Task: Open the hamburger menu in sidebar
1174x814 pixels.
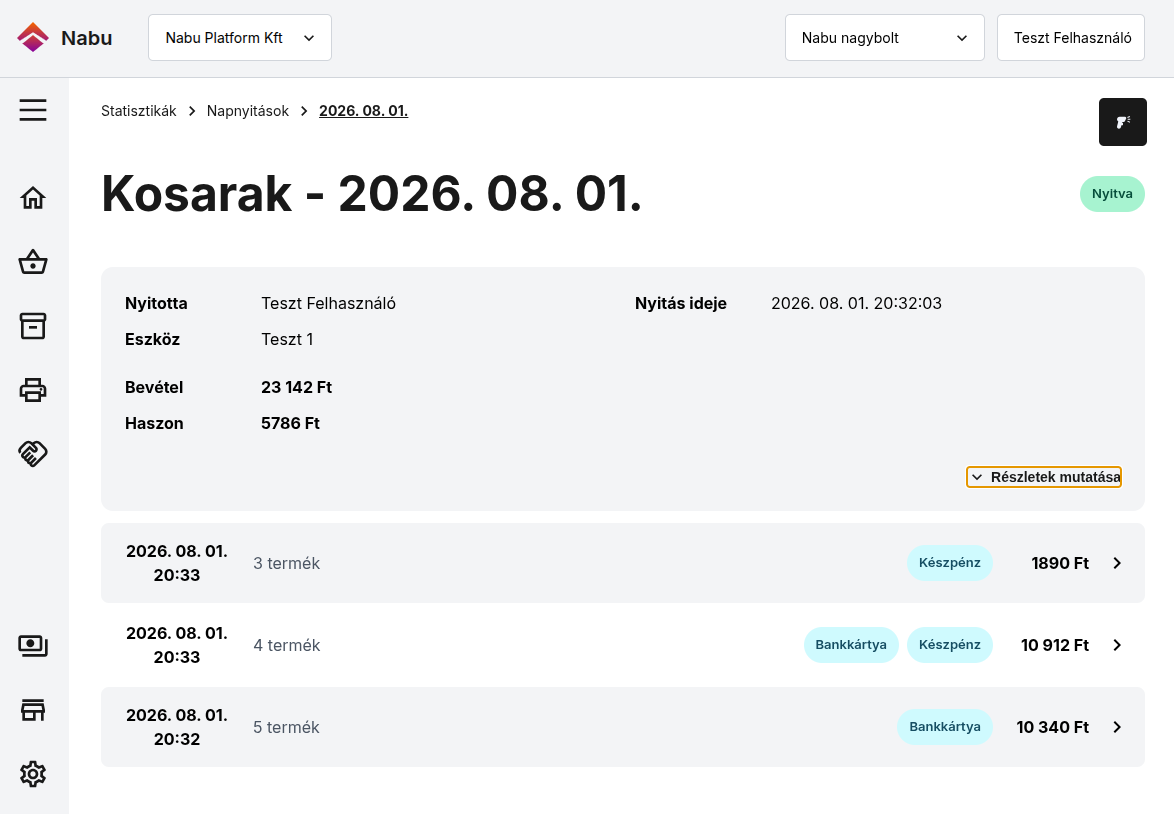Action: coord(33,110)
